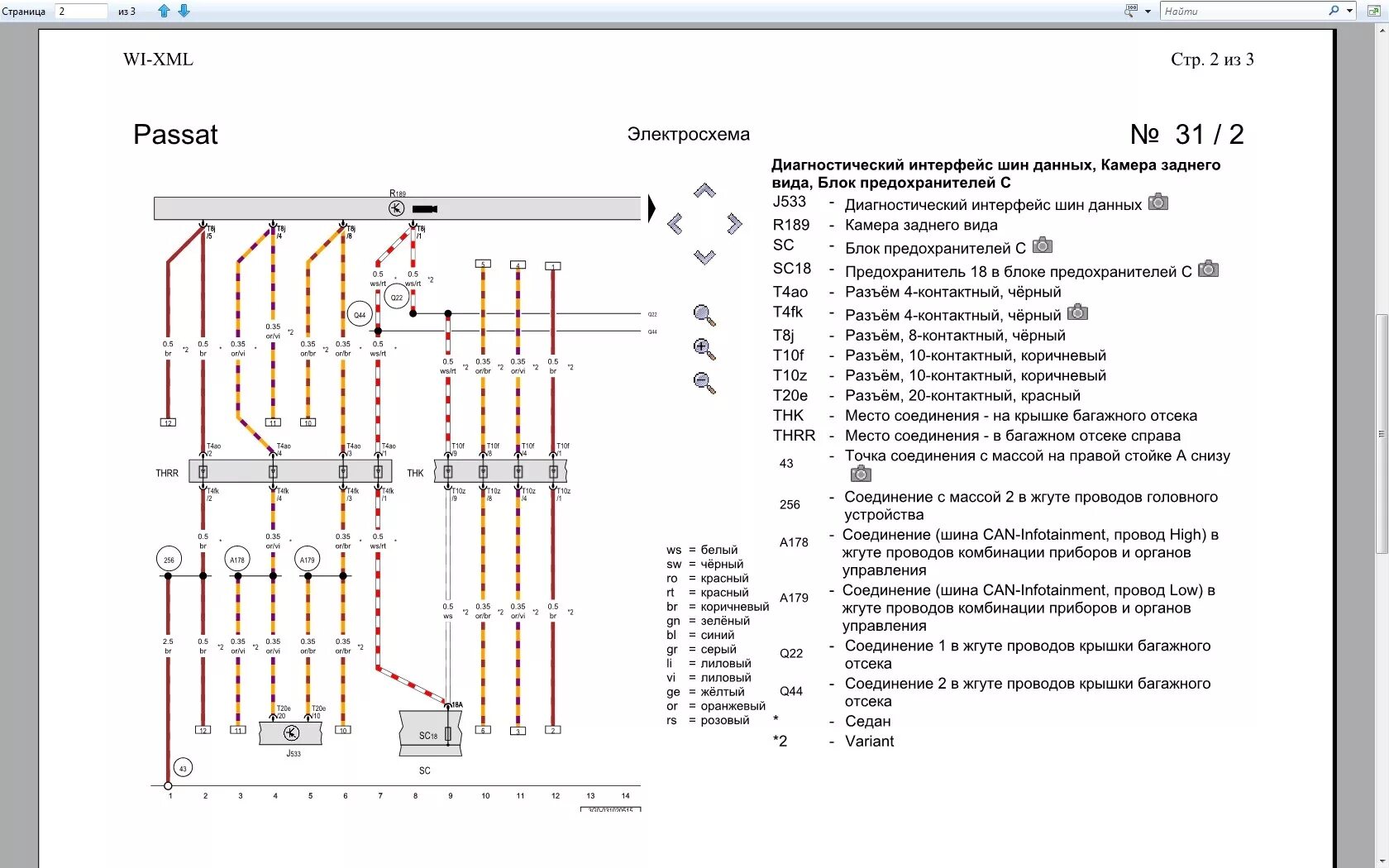
Task: Click the Найти search field
Action: [x=1244, y=11]
